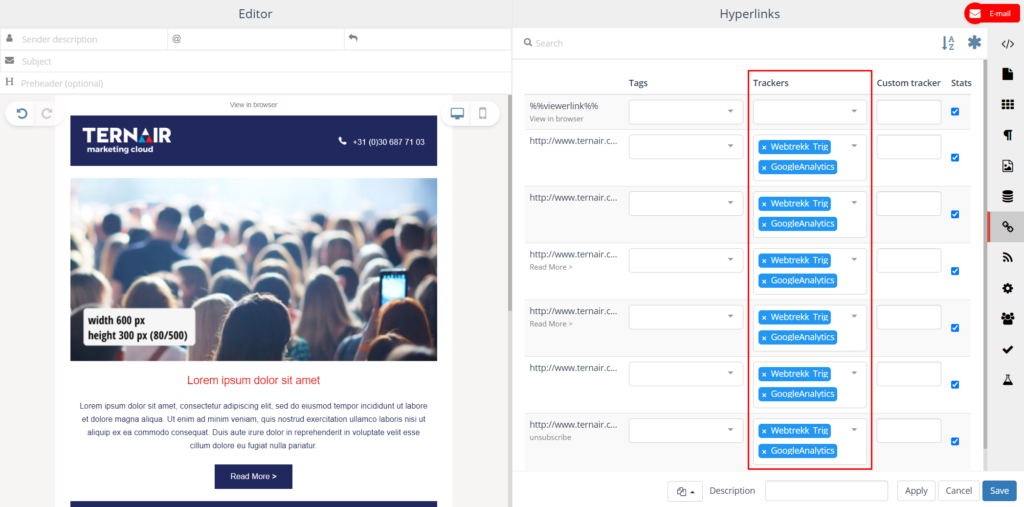Open the settings gear icon in sidebar
The height and width of the screenshot is (507, 1024).
click(x=1007, y=288)
